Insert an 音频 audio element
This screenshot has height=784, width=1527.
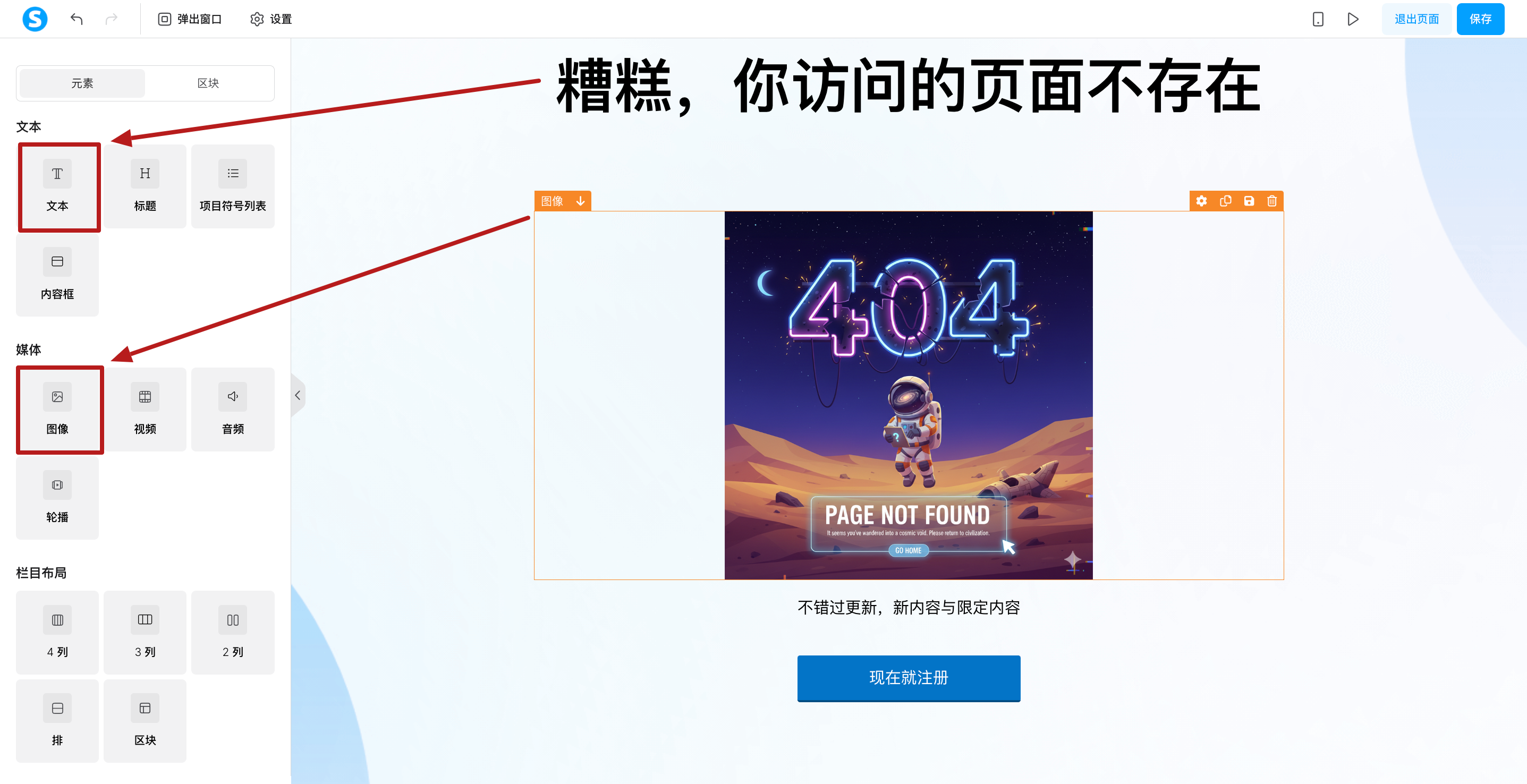pyautogui.click(x=232, y=410)
